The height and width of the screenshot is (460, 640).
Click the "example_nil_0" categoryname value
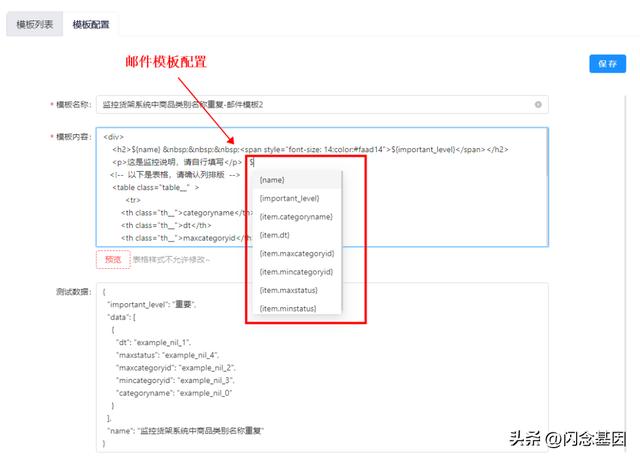click(x=204, y=393)
